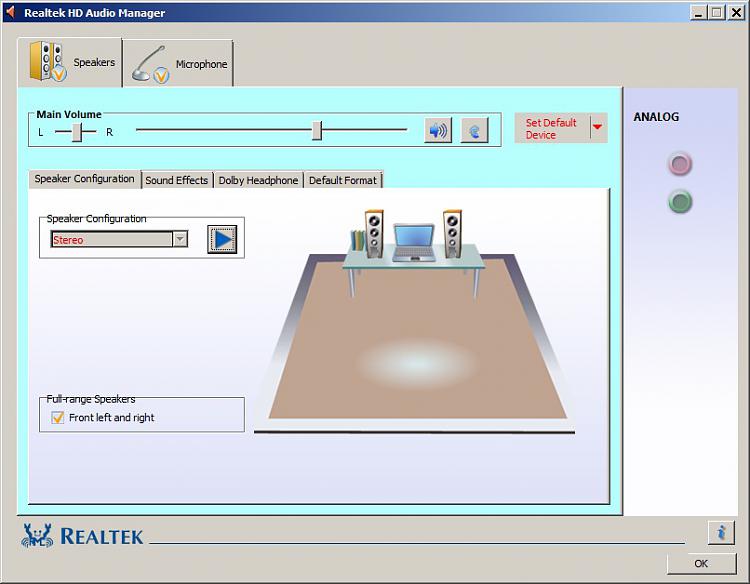The width and height of the screenshot is (750, 584).
Task: Click the title bar speaker icon
Action: (x=10, y=11)
